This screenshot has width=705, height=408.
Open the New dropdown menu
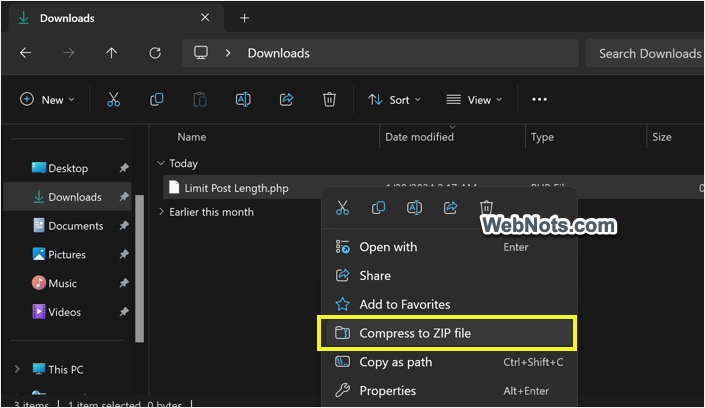pyautogui.click(x=47, y=99)
